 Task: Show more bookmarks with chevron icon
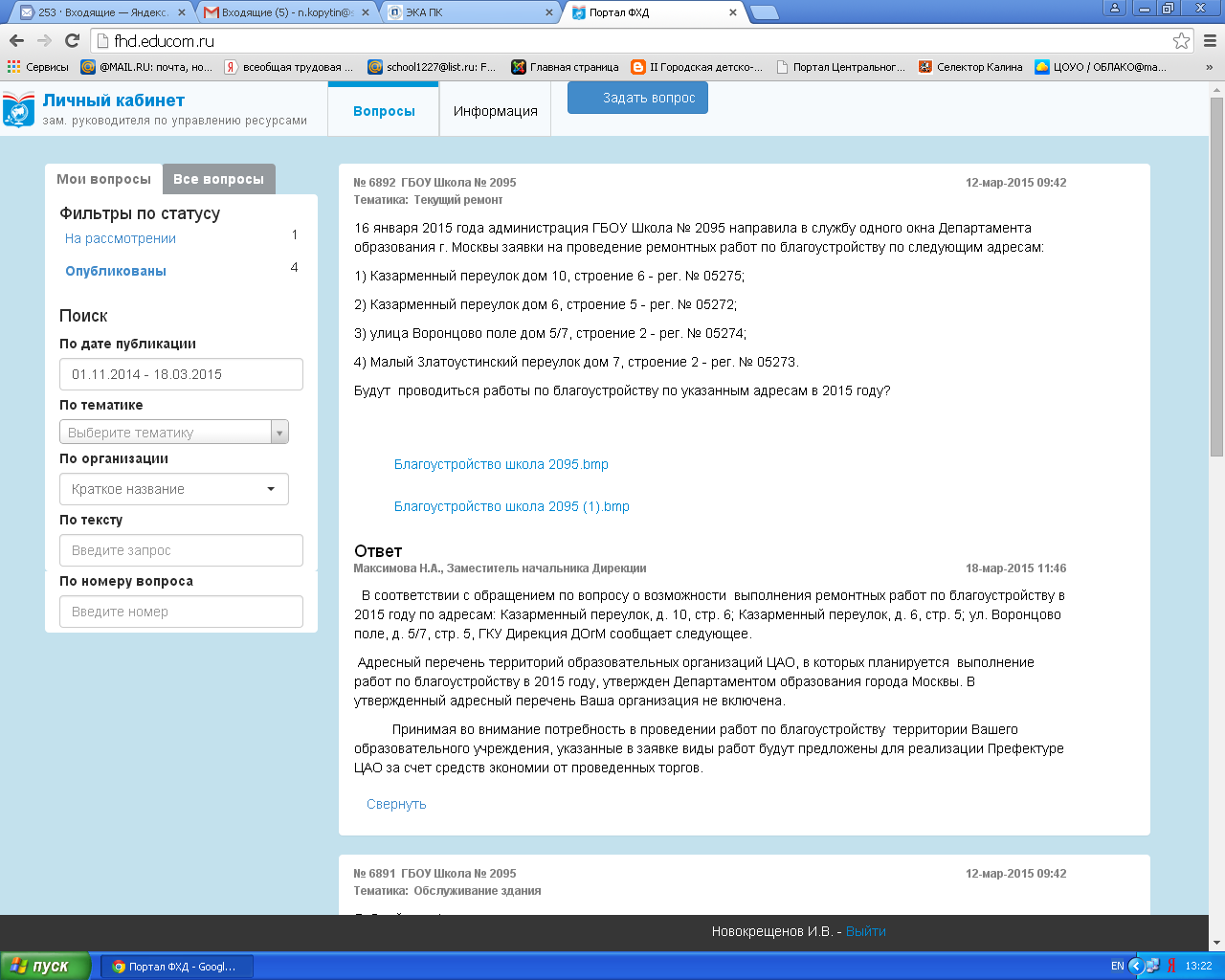point(1209,67)
